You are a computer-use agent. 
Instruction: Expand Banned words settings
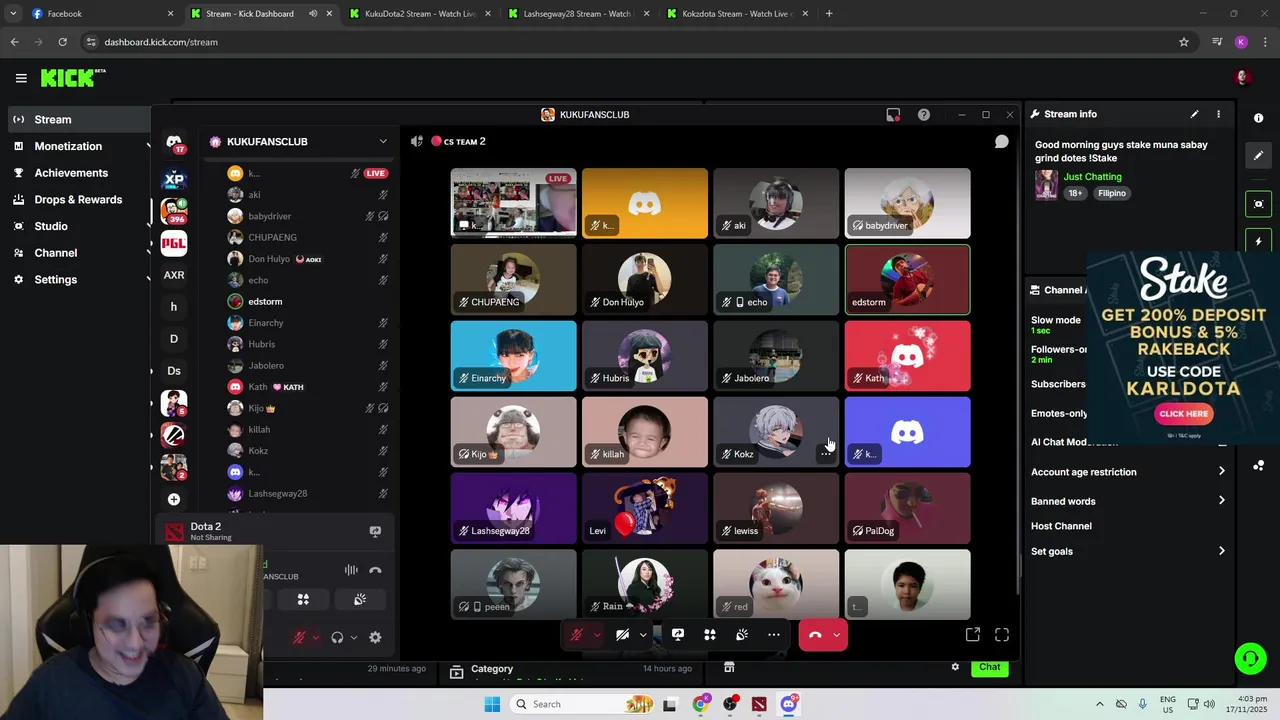1128,501
